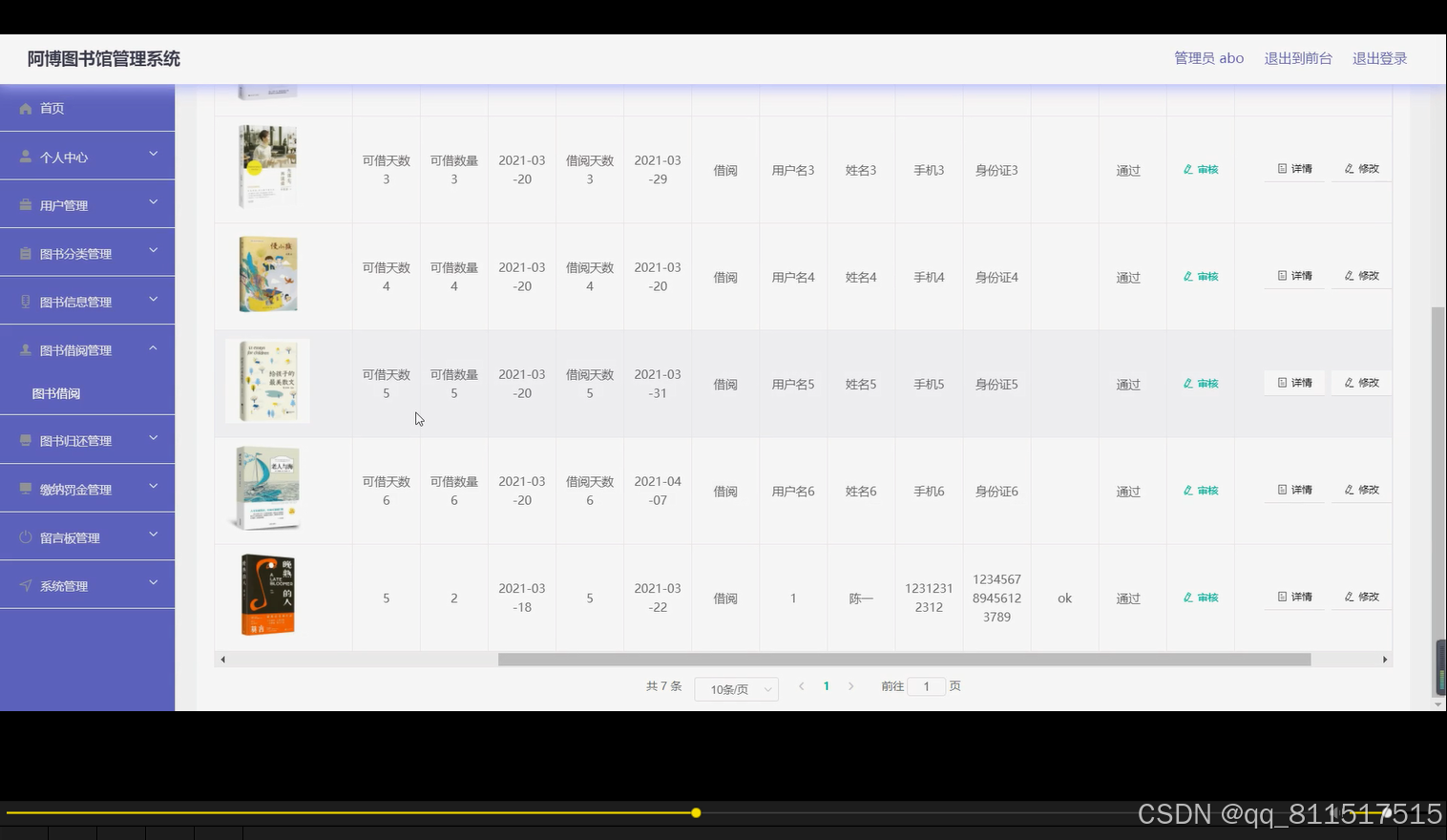Screen dimensions: 1447x840
Task: Click the book cover in 用户名6 row
Action: pos(267,488)
